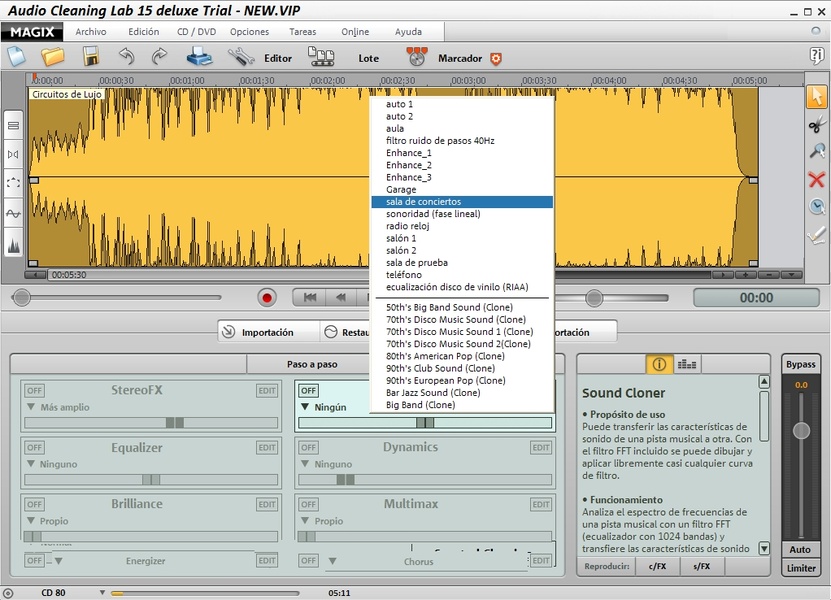Enable the Equalizer effect OFF button
The image size is (831, 600).
click(x=34, y=448)
